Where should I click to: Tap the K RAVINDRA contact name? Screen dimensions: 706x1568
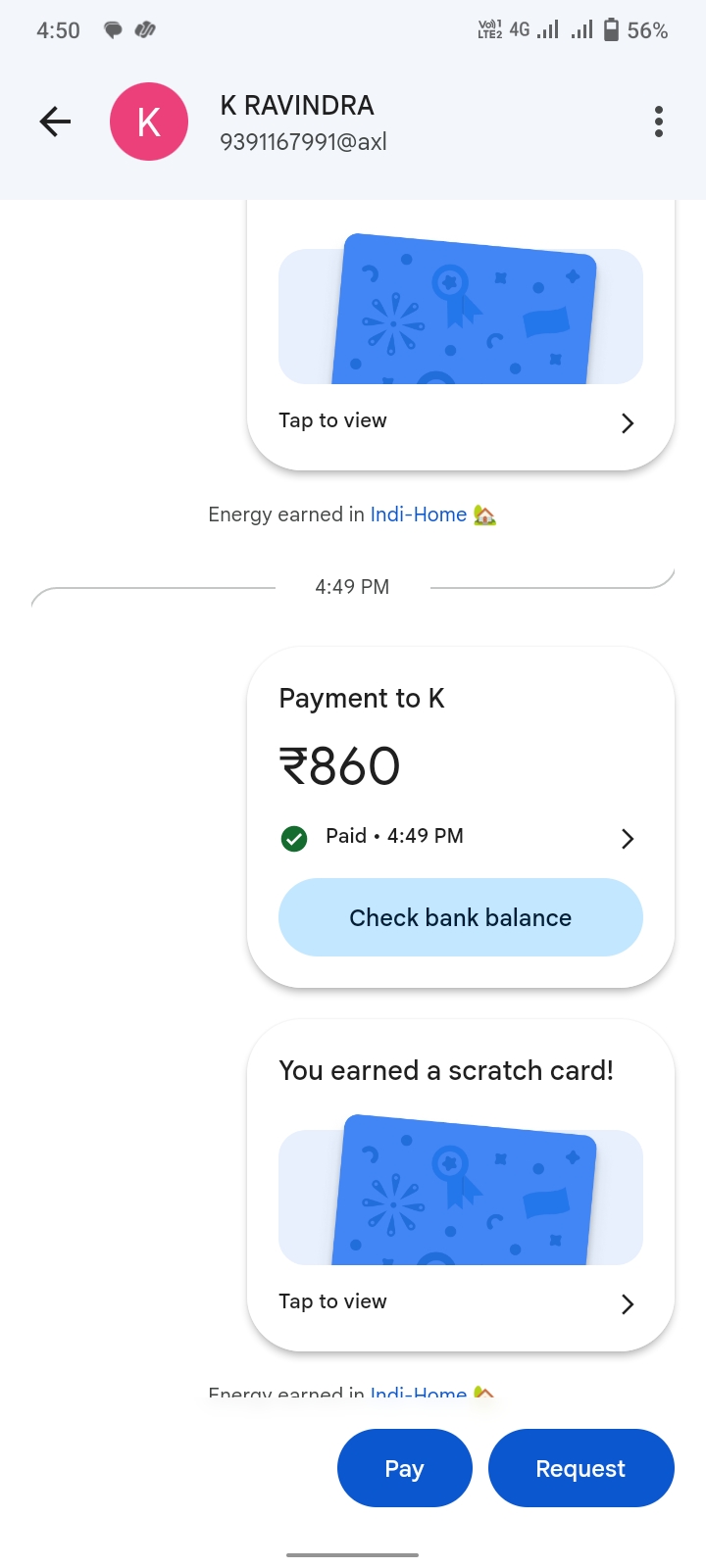(x=297, y=106)
